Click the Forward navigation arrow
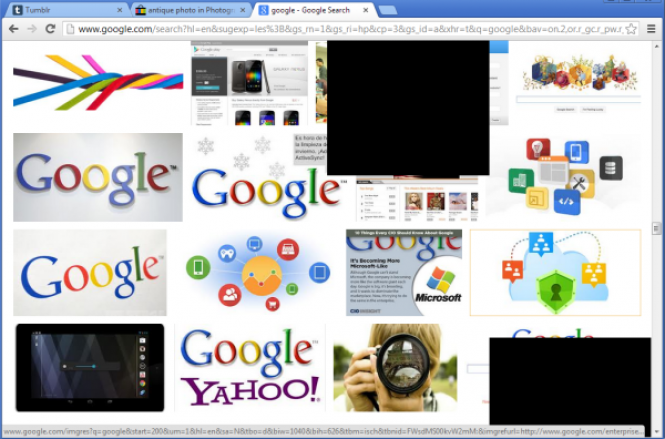The height and width of the screenshot is (439, 665). point(32,29)
